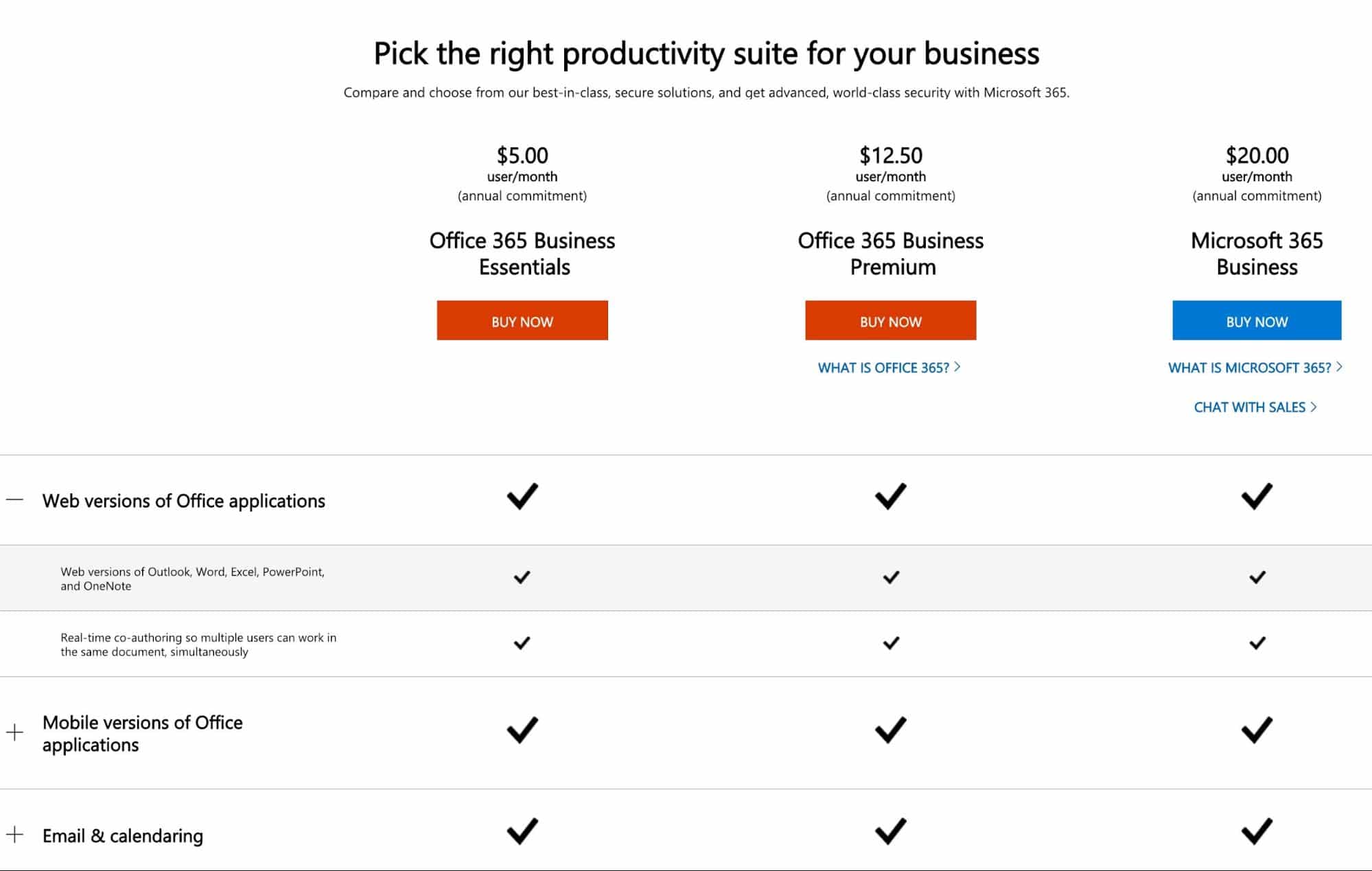The image size is (1372, 871).
Task: Click blue Buy Now for Microsoft 365 Business
Action: [1257, 321]
